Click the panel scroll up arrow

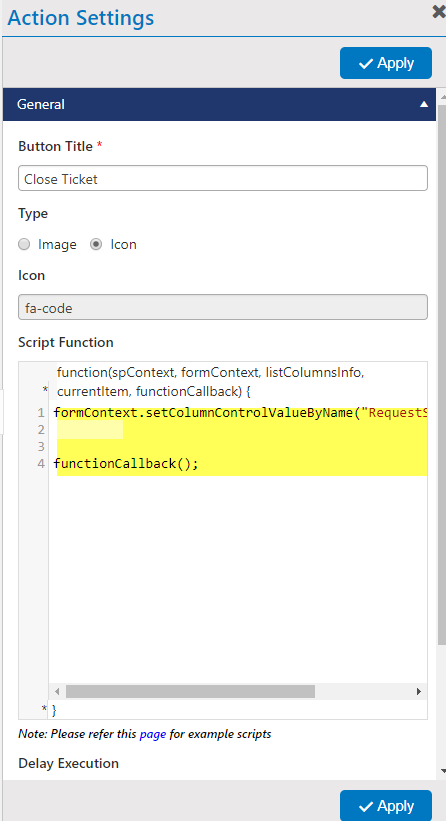(x=443, y=96)
